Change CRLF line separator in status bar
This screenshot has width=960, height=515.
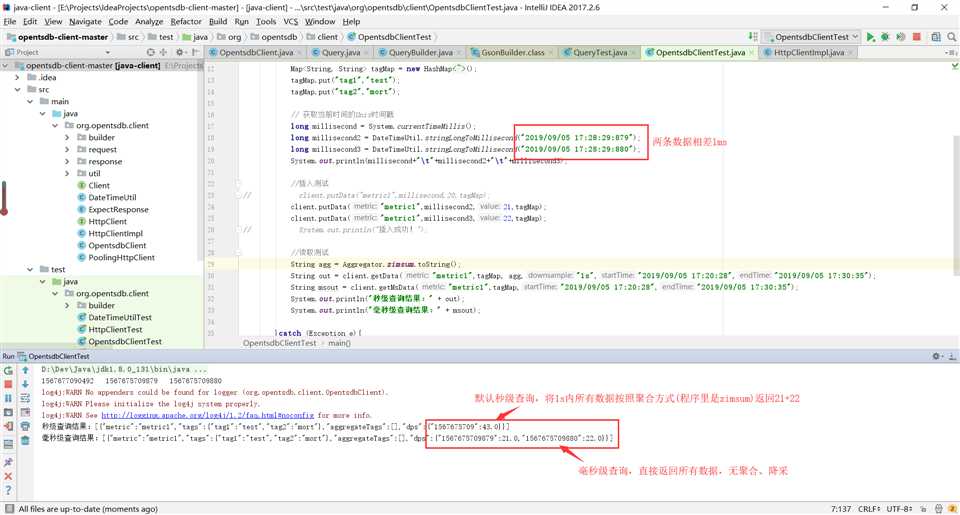coord(869,509)
